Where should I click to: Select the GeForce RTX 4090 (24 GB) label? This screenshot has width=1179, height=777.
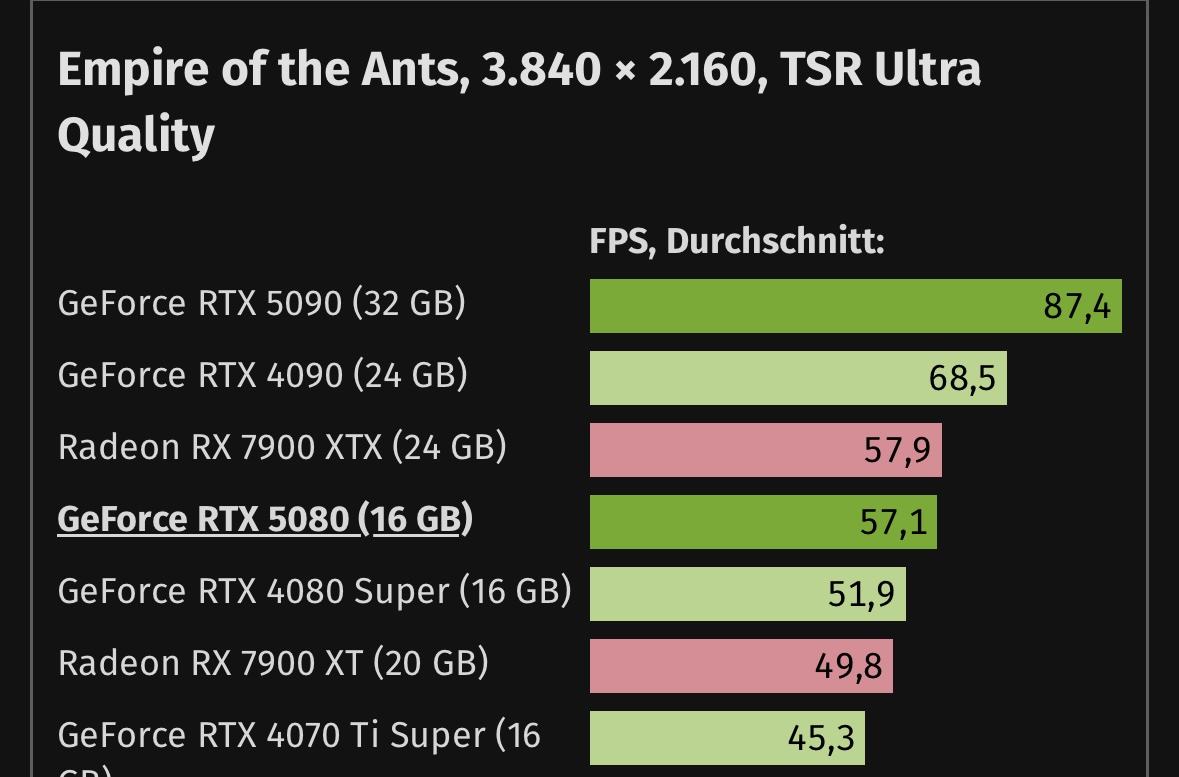pos(263,375)
